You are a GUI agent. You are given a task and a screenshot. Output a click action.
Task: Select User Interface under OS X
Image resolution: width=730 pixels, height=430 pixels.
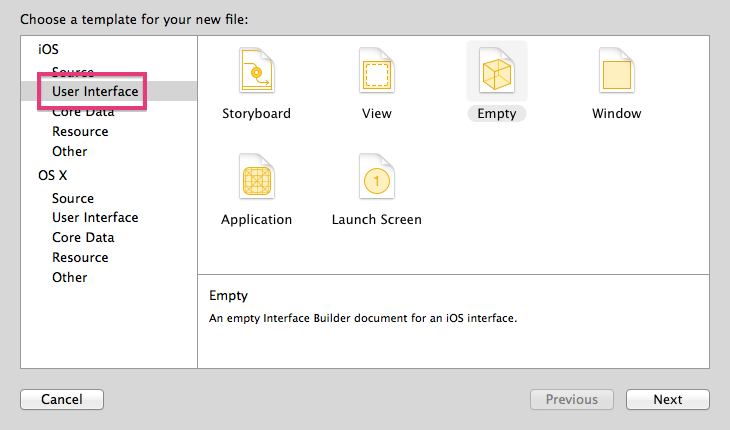(95, 218)
